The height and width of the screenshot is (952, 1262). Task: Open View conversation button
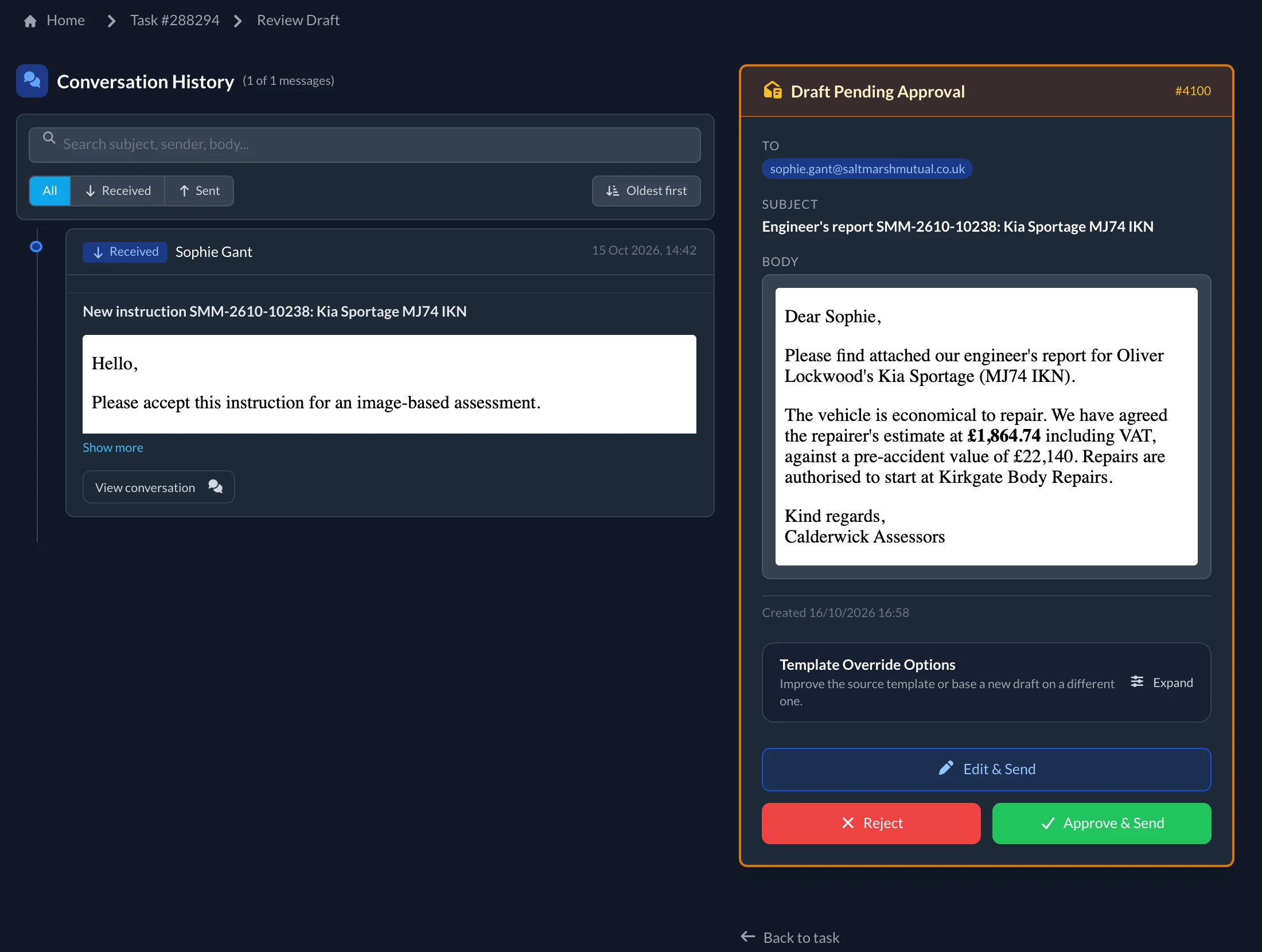click(159, 487)
